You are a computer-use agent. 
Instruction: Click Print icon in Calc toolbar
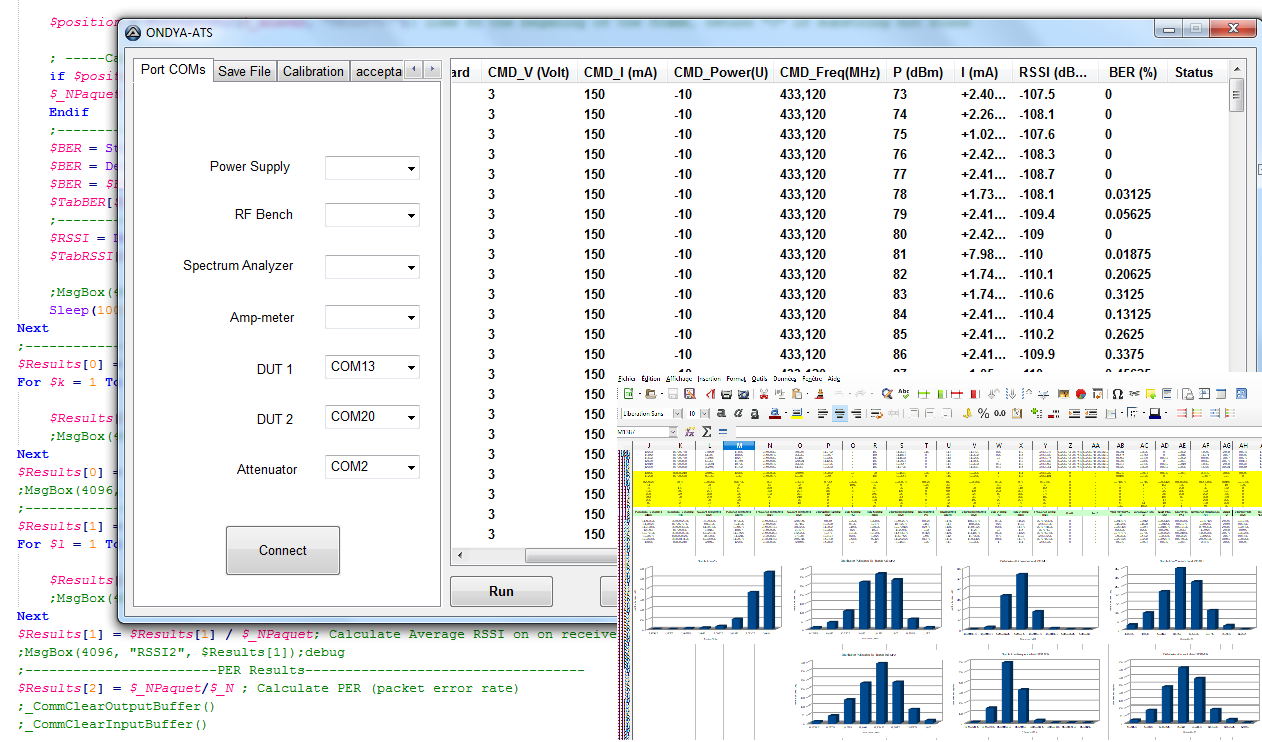point(727,394)
